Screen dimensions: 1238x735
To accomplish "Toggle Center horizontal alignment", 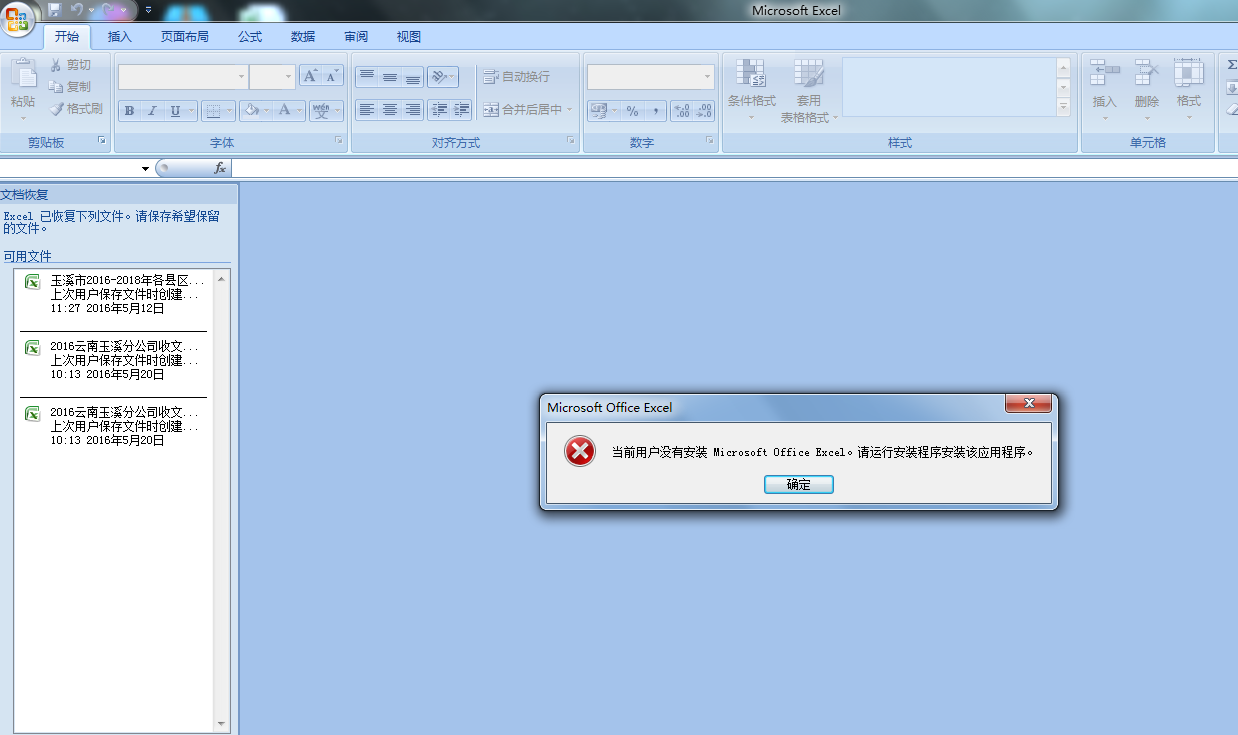I will tap(389, 110).
